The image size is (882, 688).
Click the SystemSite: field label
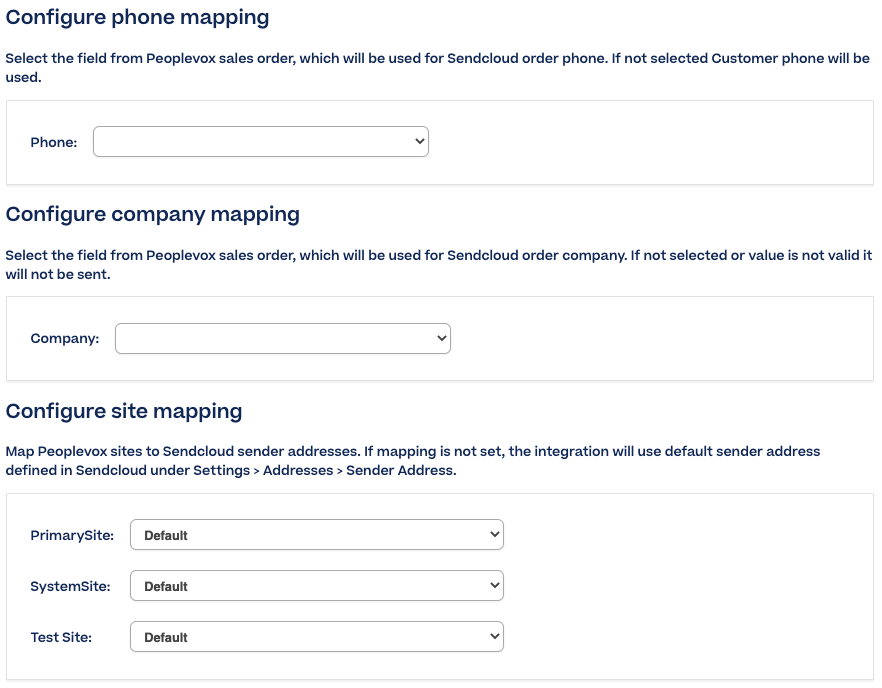point(70,587)
